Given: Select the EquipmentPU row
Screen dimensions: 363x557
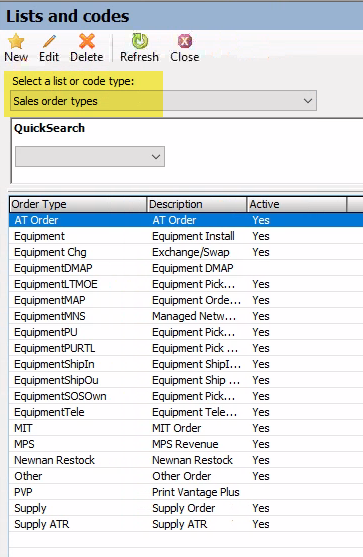Looking at the screenshot, I should pos(186,332).
